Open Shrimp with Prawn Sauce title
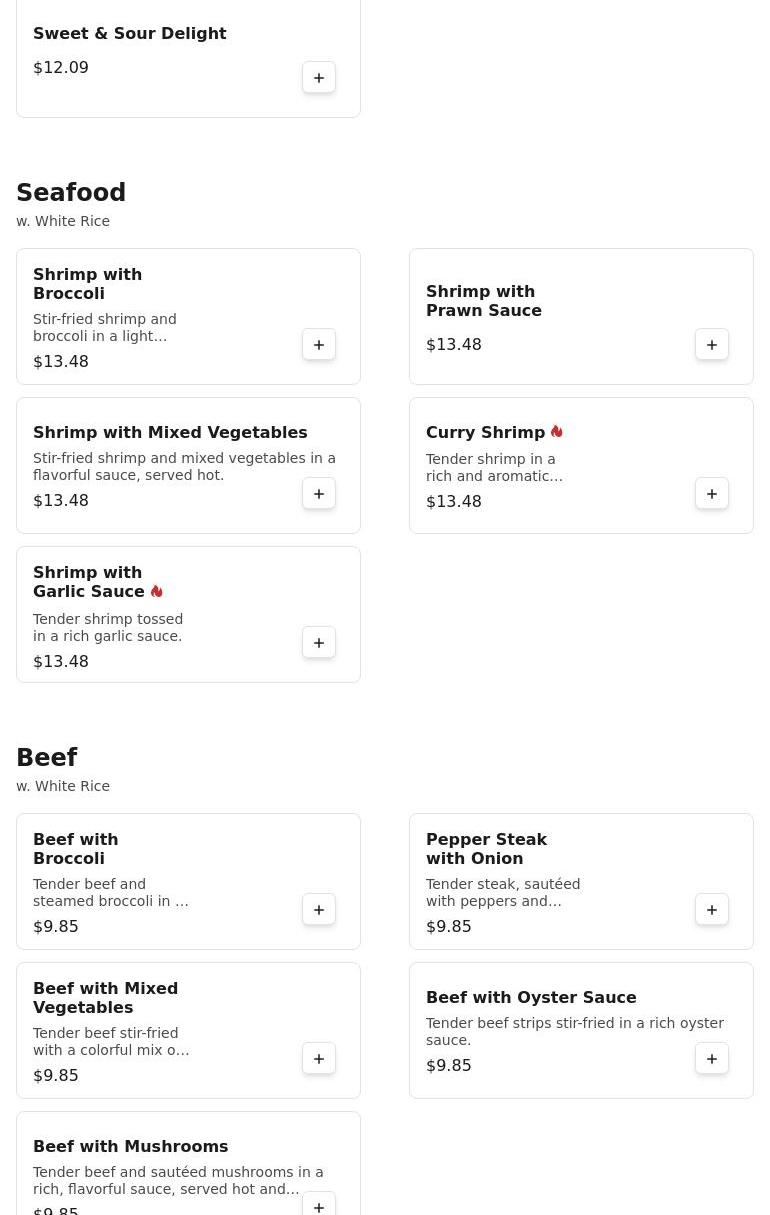 click(x=483, y=301)
